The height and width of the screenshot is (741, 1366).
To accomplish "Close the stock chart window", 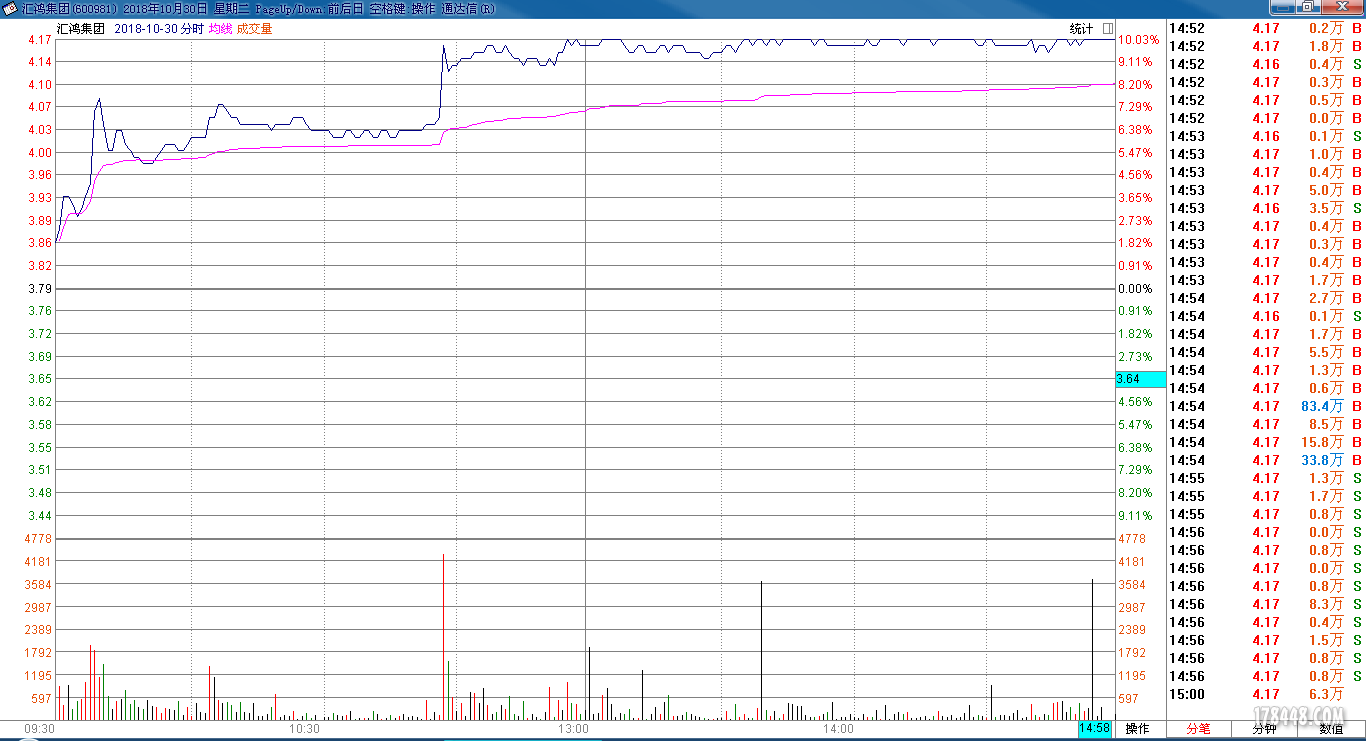I will point(1342,8).
